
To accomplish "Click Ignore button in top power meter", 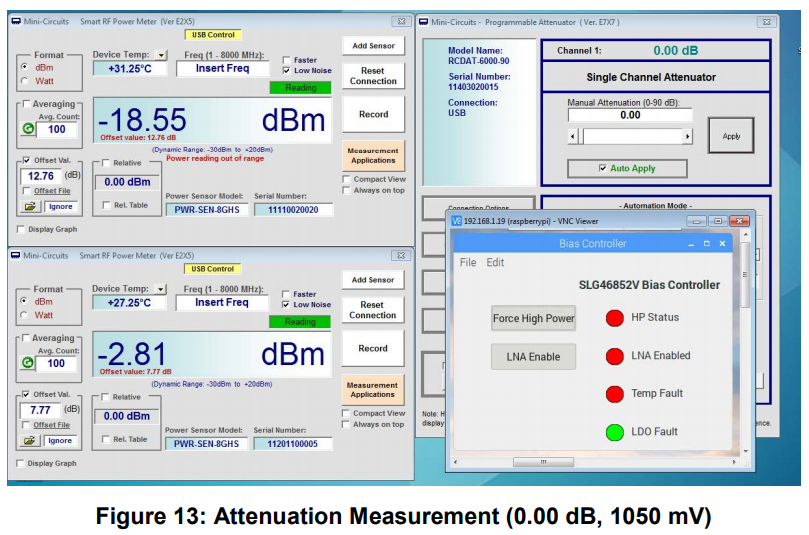I will (61, 206).
